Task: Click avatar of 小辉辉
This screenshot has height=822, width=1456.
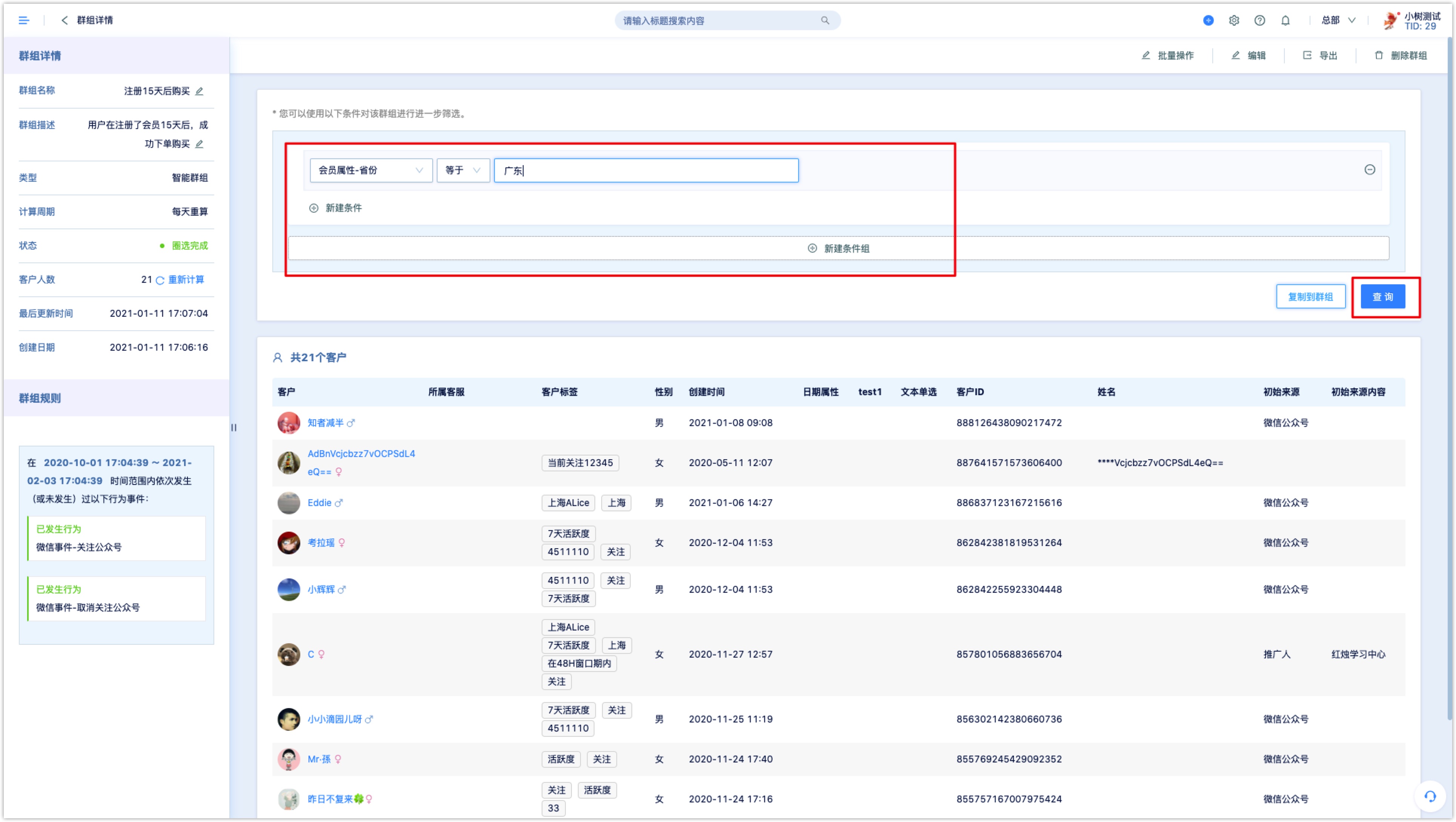Action: pos(288,589)
